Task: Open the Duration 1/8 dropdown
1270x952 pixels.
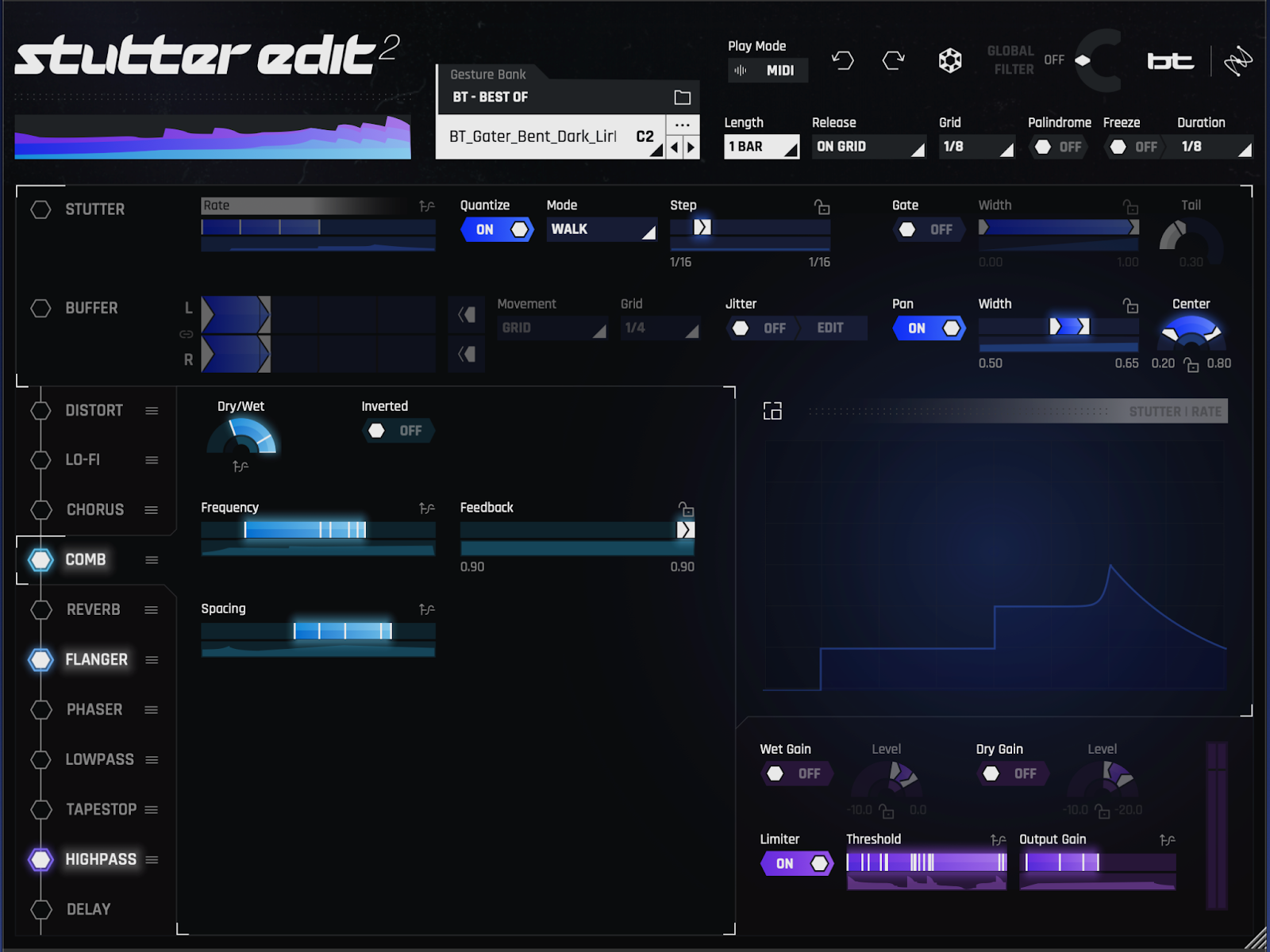Action: pos(1209,147)
